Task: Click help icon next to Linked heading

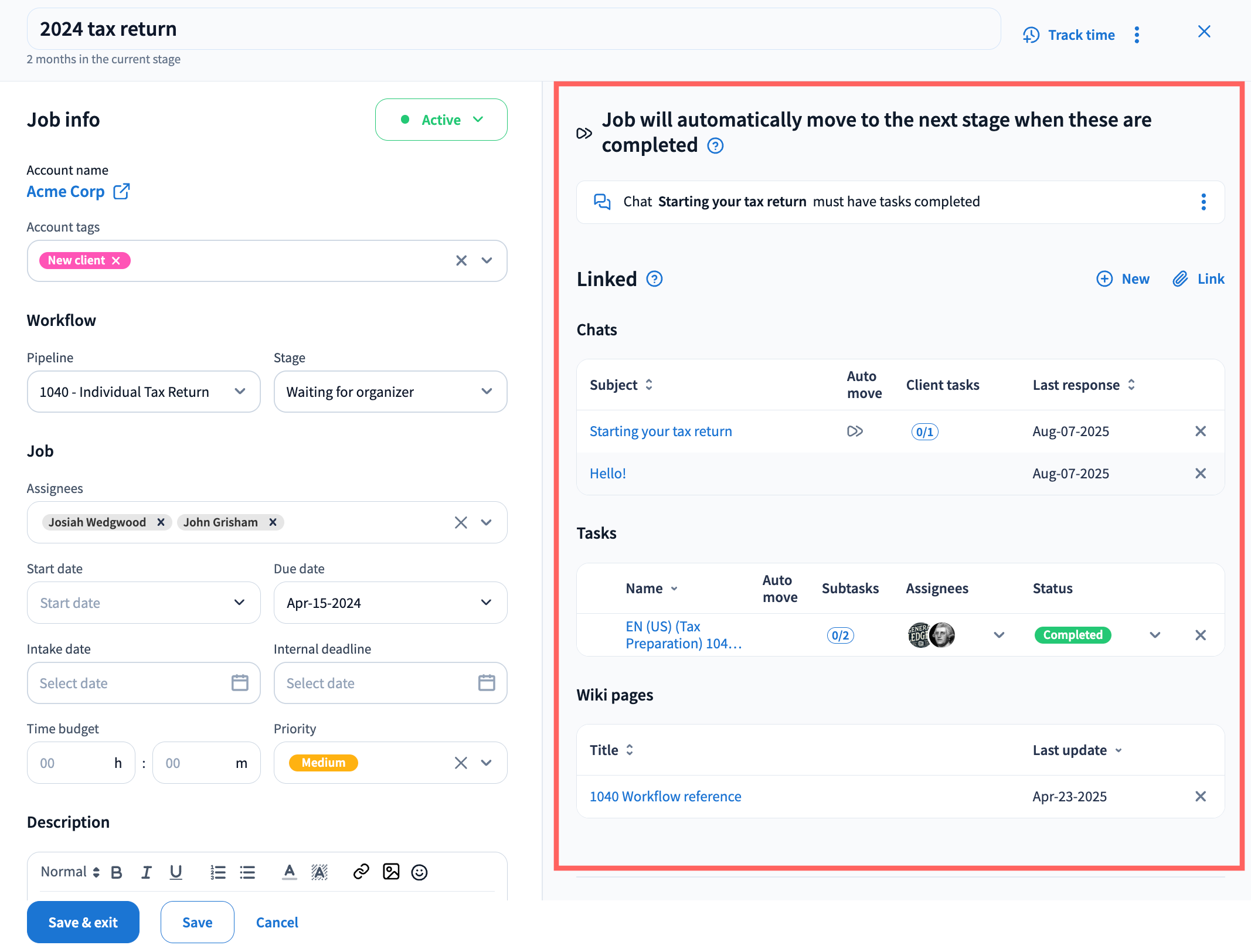Action: (654, 279)
